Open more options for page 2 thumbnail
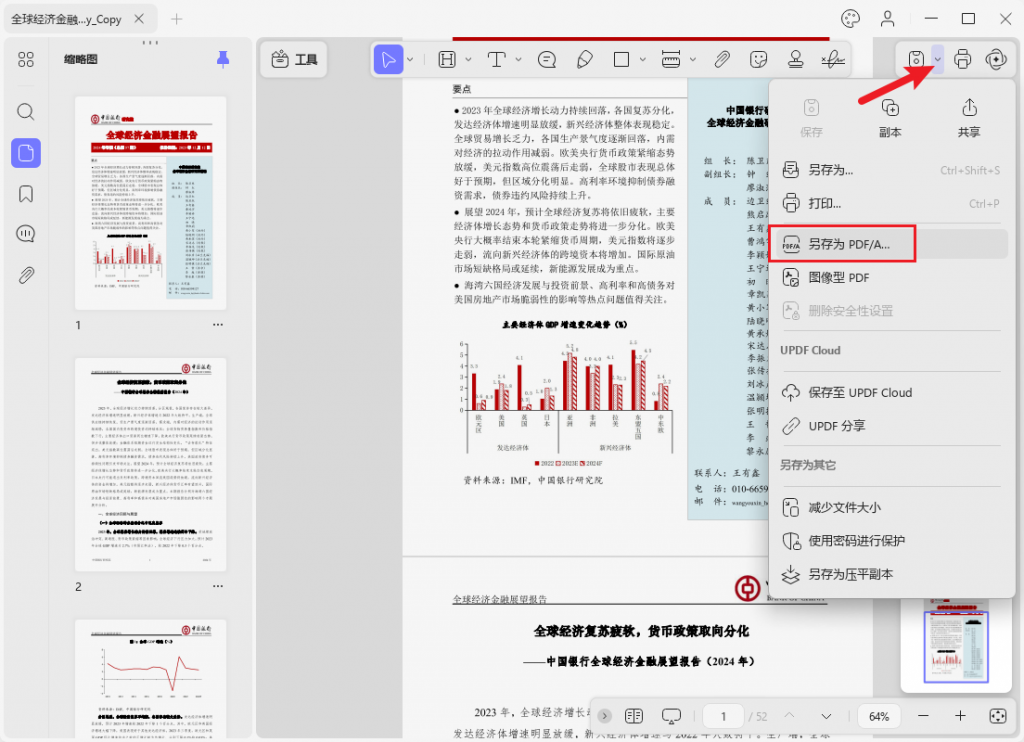Viewport: 1024px width, 742px height. 217,586
